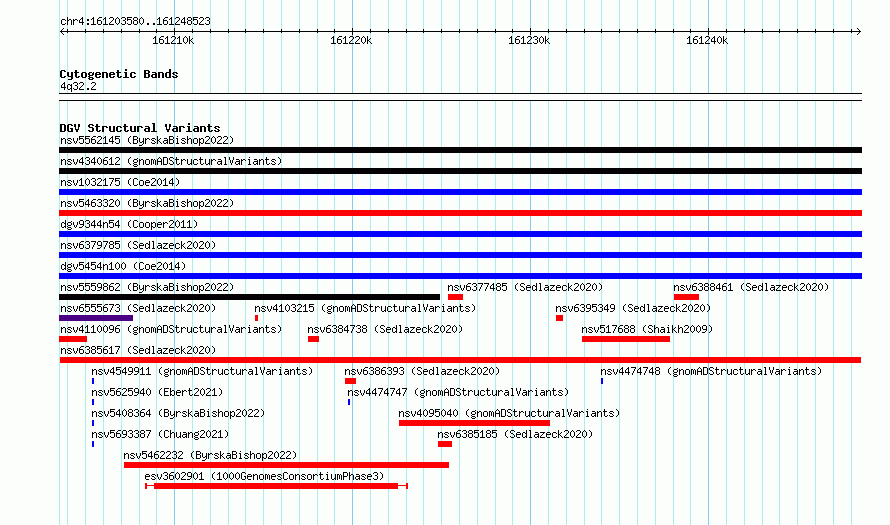Screen dimensions: 890x525
Task: Open nsv517688 (Shaikh2009) label
Action: (x=647, y=329)
